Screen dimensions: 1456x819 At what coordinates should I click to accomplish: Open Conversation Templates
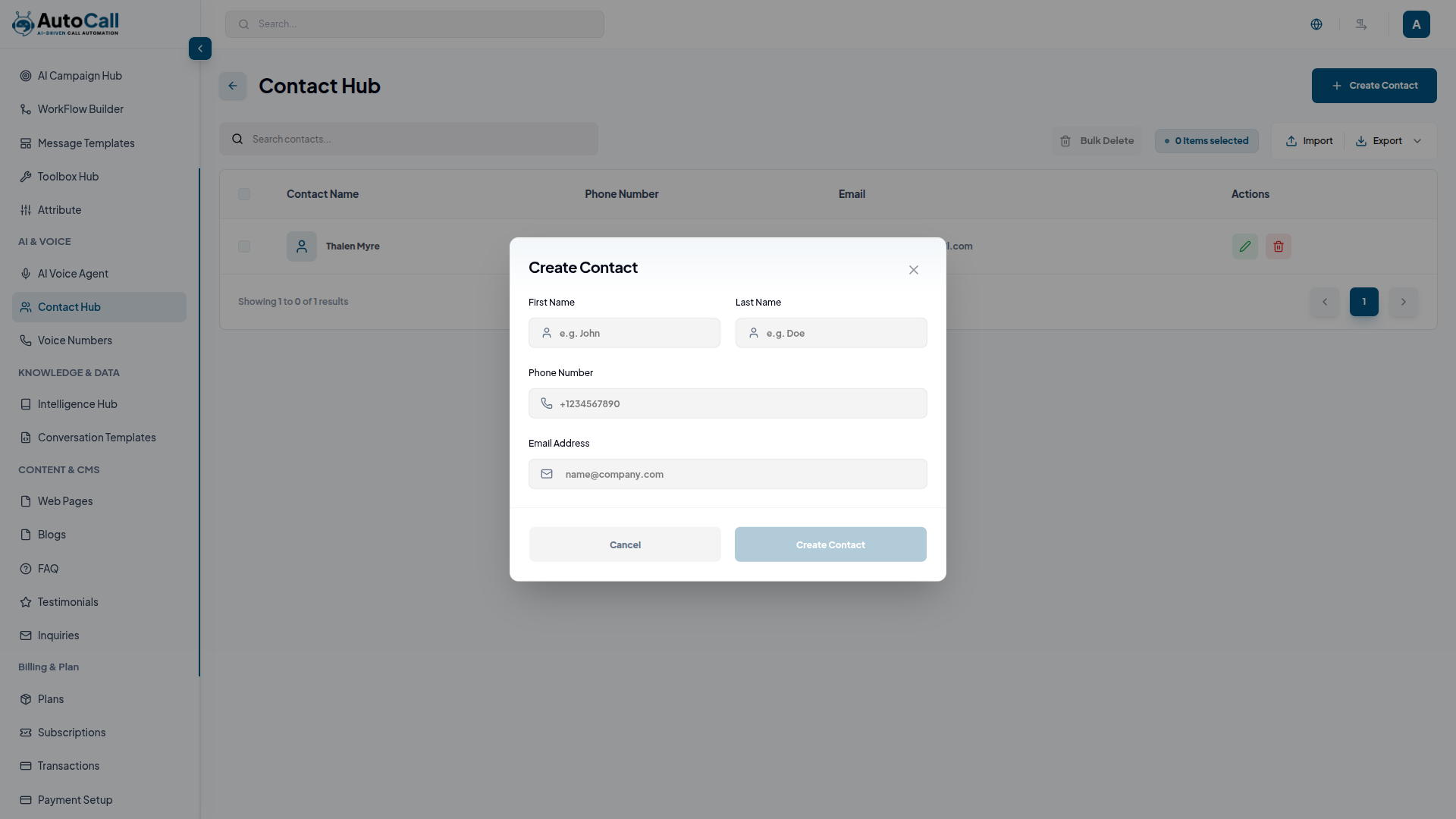(x=99, y=438)
